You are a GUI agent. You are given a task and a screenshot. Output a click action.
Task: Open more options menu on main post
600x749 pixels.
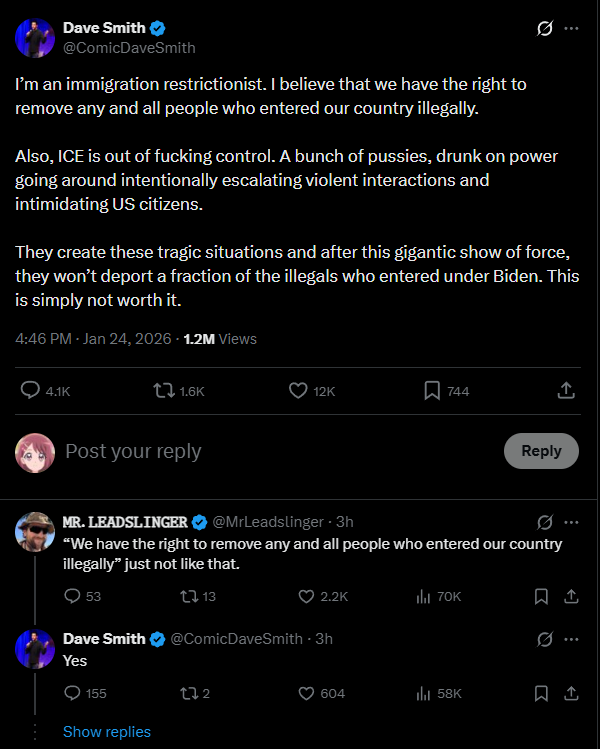click(571, 29)
